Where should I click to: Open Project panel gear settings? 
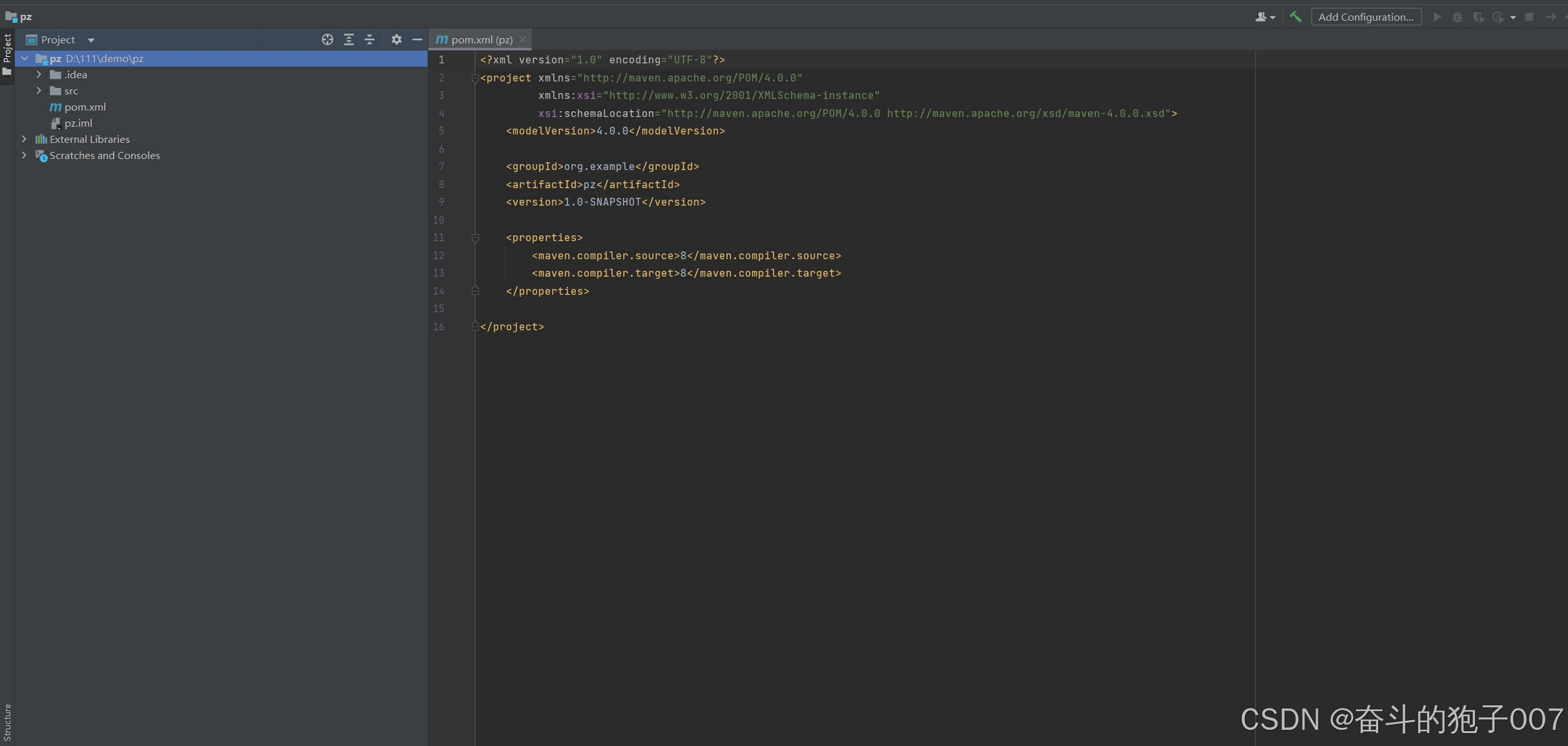(397, 39)
